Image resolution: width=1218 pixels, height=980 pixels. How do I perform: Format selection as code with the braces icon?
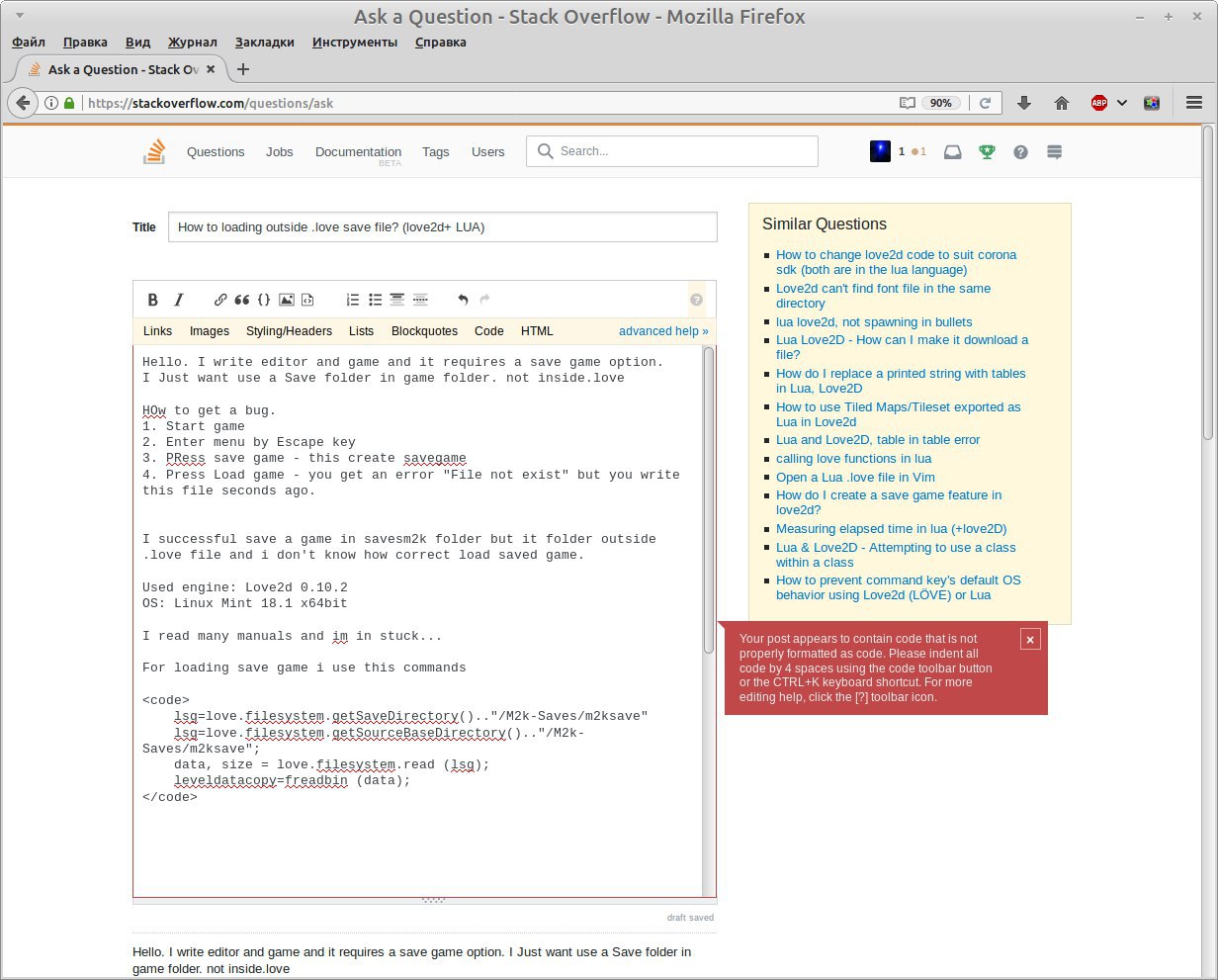click(264, 300)
